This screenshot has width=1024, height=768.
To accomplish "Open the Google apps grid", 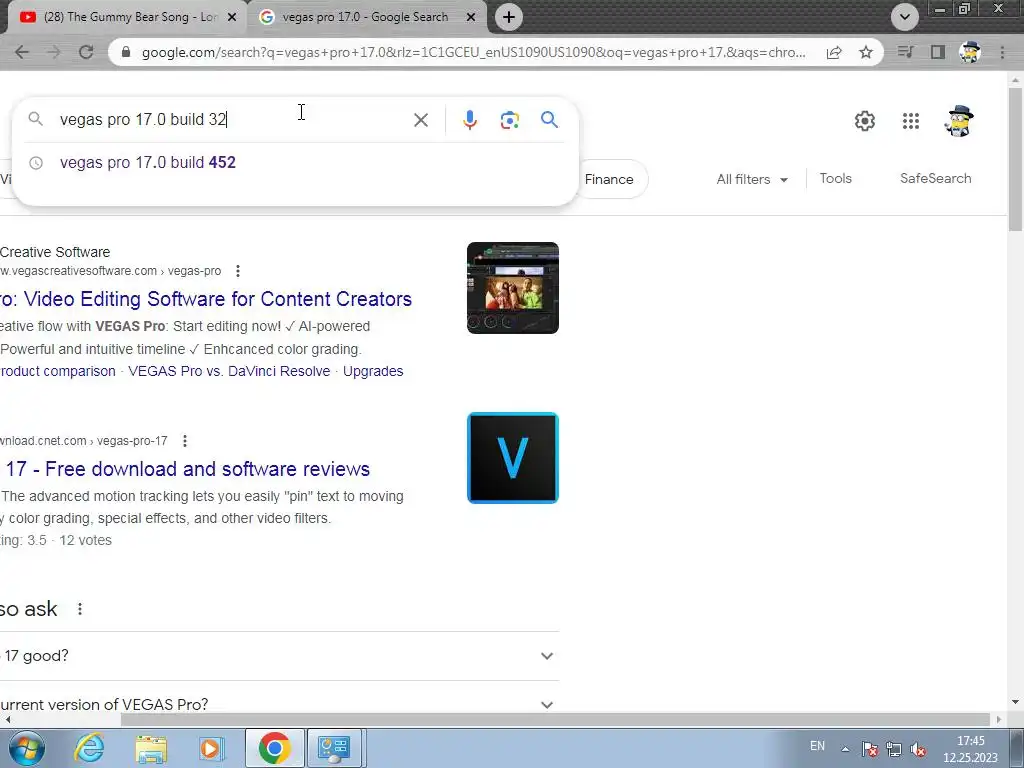I will pyautogui.click(x=910, y=121).
